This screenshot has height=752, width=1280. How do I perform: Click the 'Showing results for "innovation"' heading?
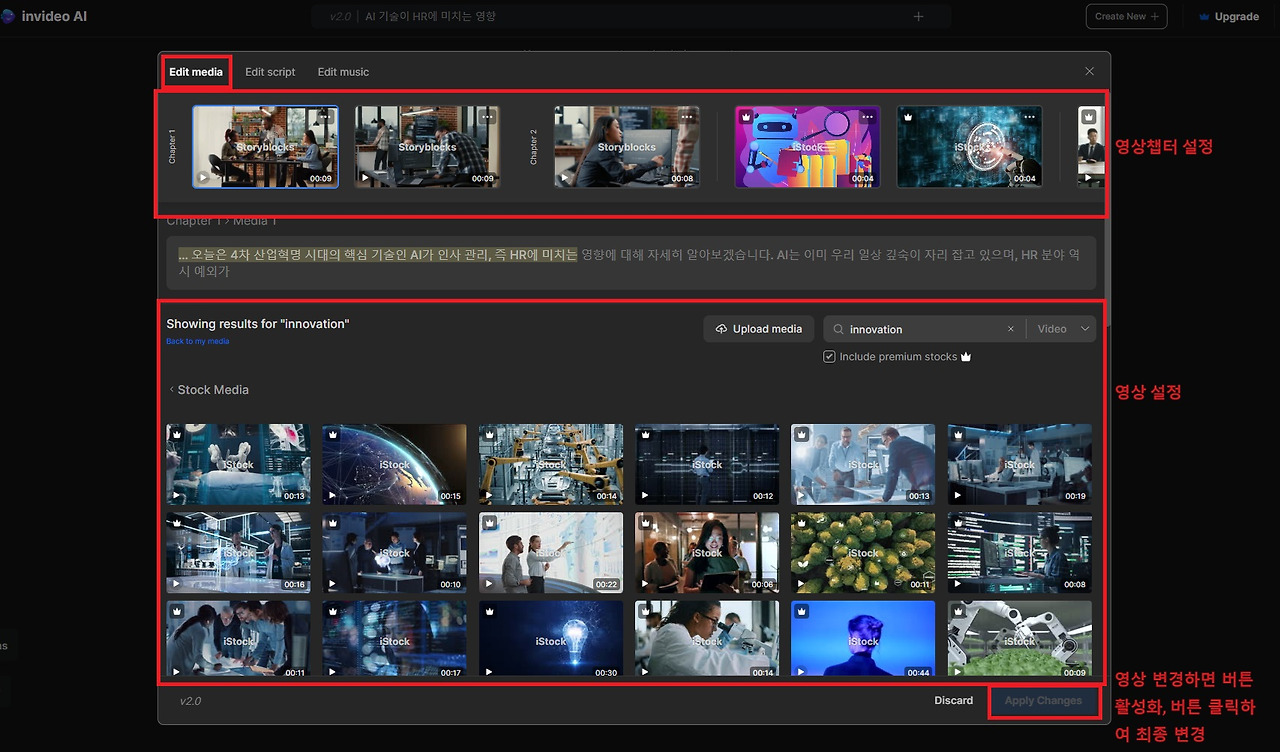tap(258, 324)
